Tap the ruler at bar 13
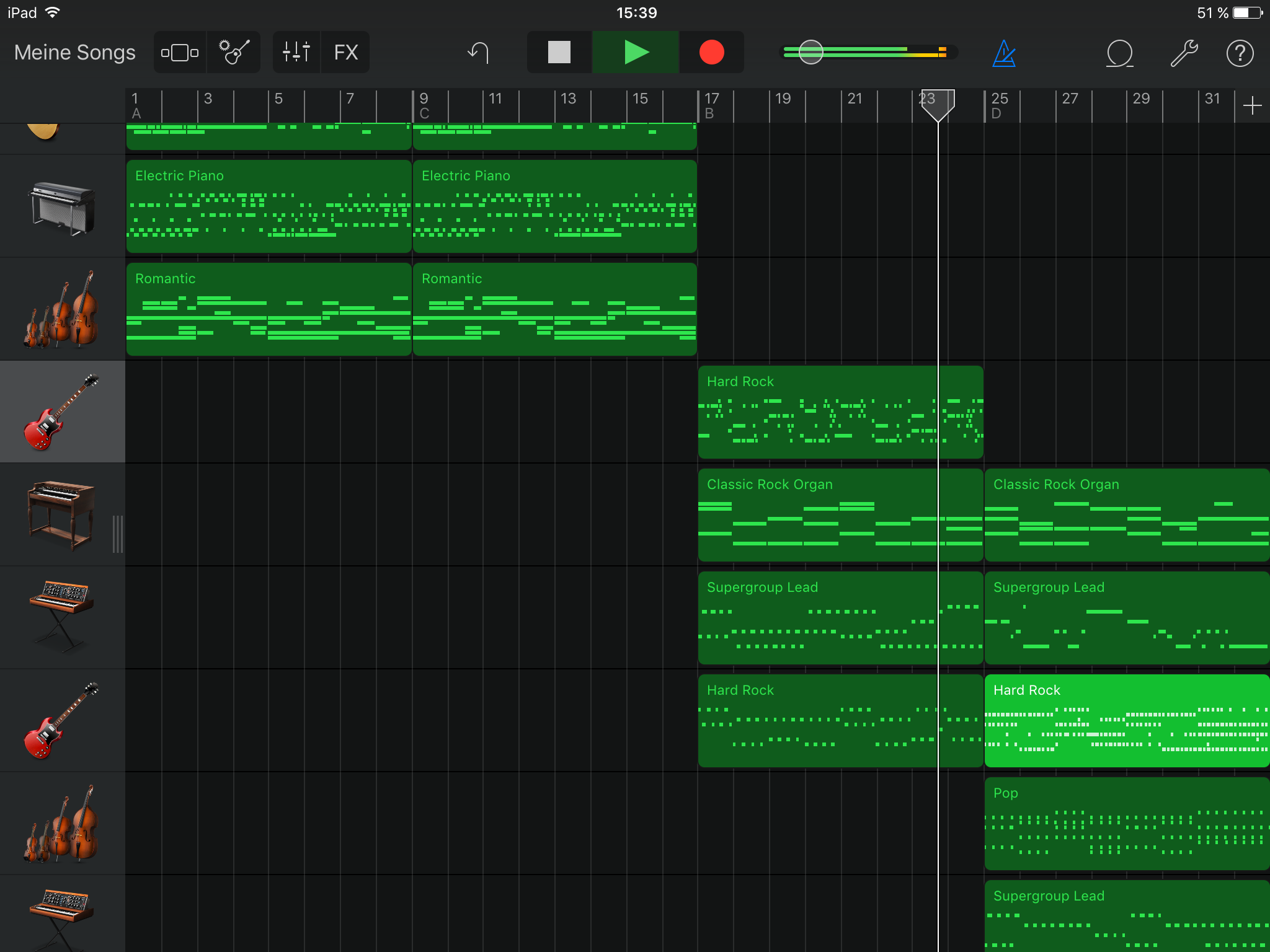Image resolution: width=1270 pixels, height=952 pixels. point(568,99)
